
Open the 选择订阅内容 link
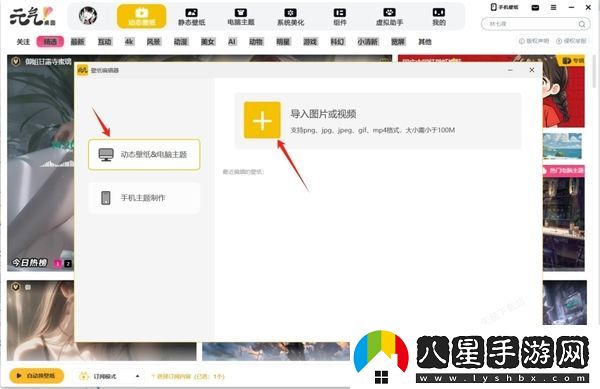coord(188,377)
